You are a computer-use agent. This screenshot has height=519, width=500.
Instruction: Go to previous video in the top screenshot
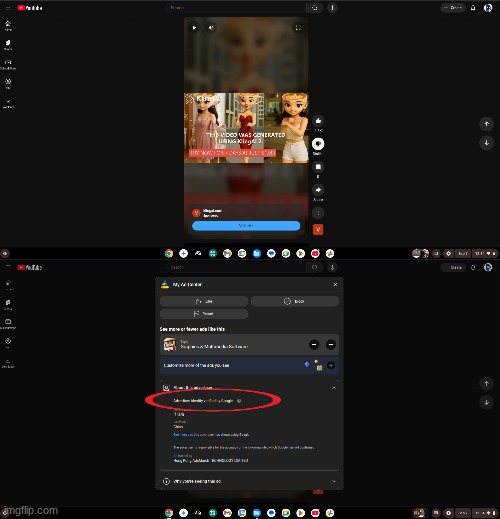click(x=486, y=124)
